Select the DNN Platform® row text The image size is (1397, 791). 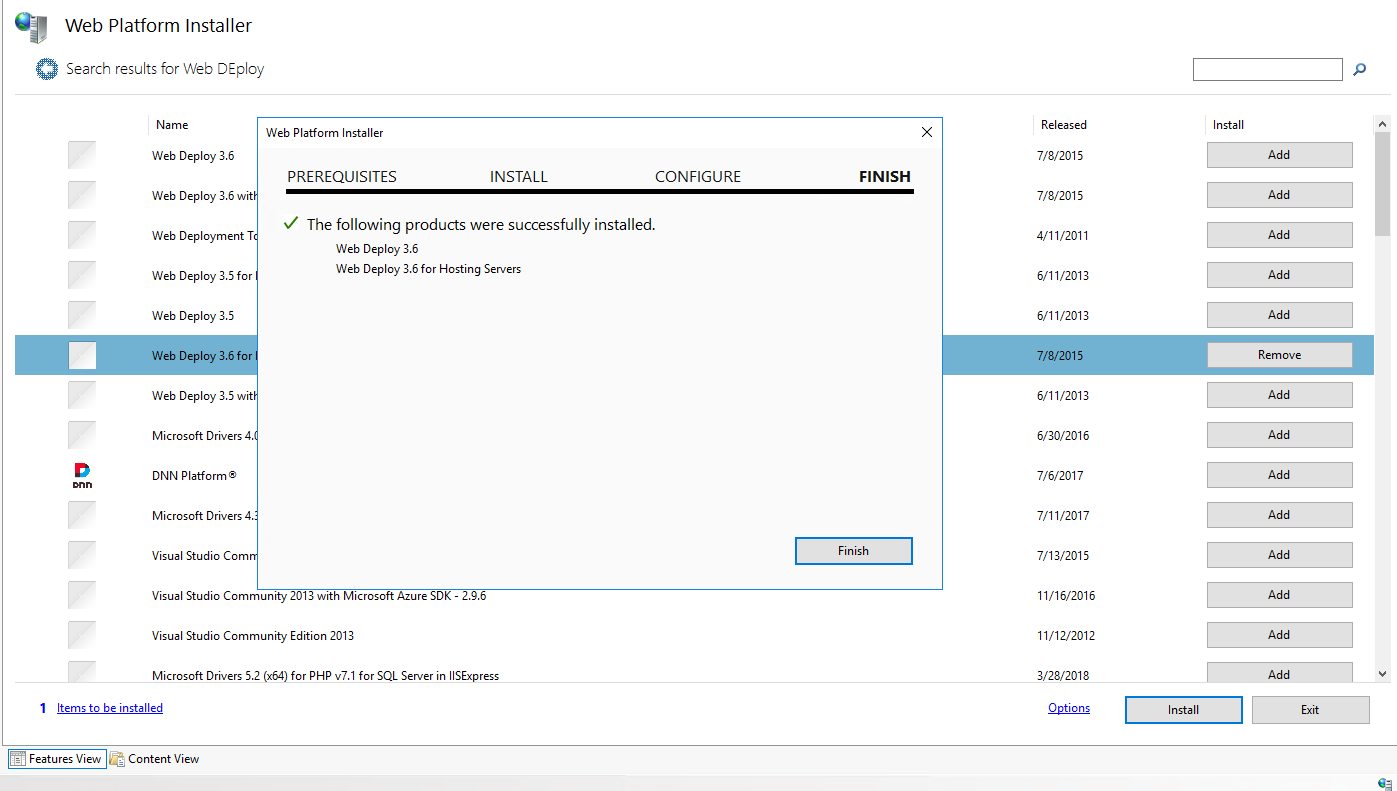(194, 475)
